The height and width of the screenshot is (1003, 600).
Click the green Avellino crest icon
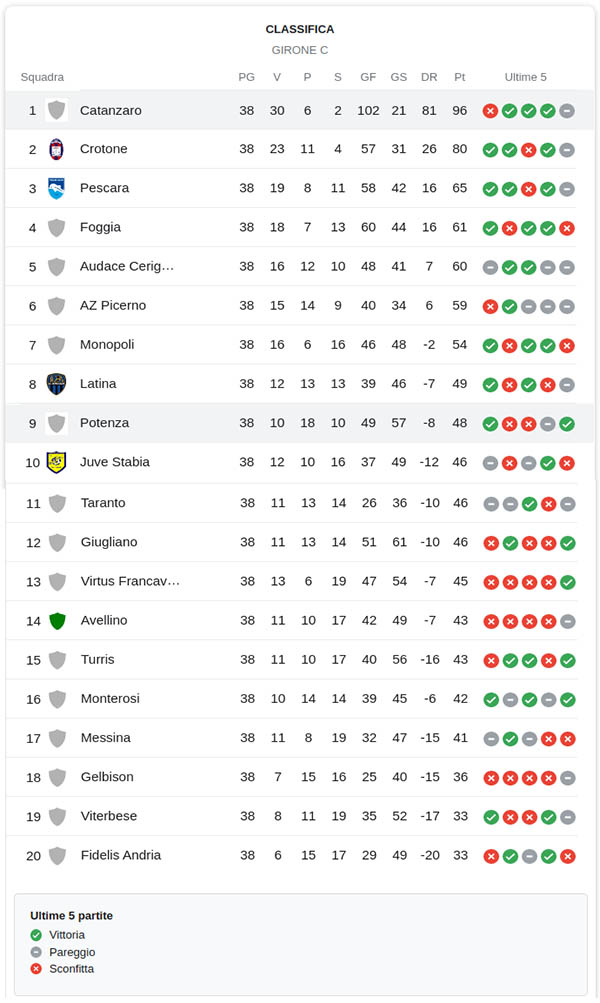[x=57, y=621]
